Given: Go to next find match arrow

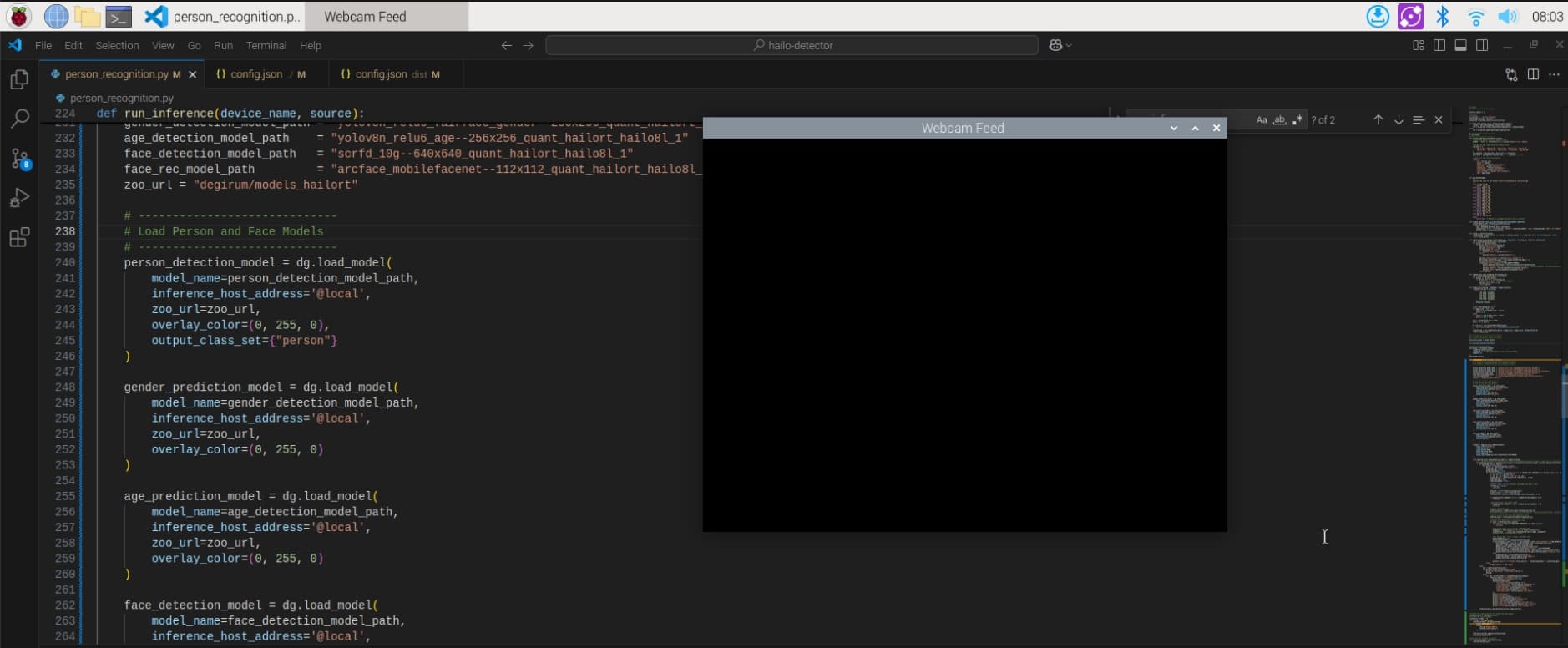Looking at the screenshot, I should (x=1399, y=120).
